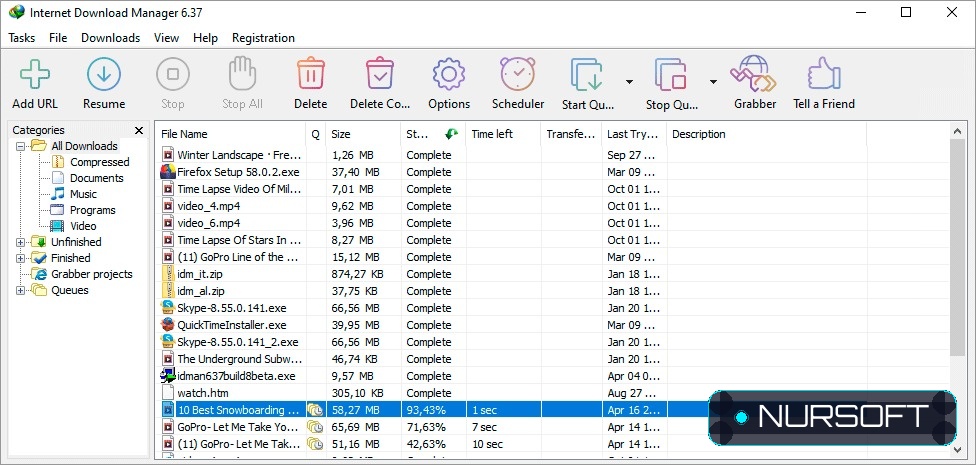Open the File menu

click(x=58, y=38)
